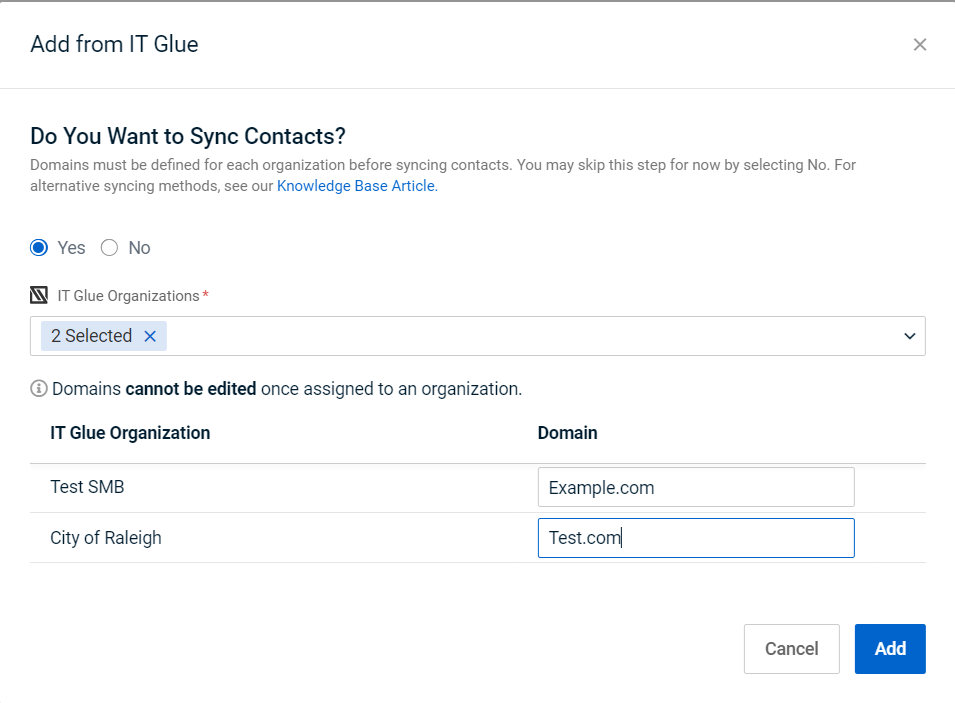This screenshot has height=703, width=955.
Task: Open the Knowledge Base Article link
Action: point(358,186)
